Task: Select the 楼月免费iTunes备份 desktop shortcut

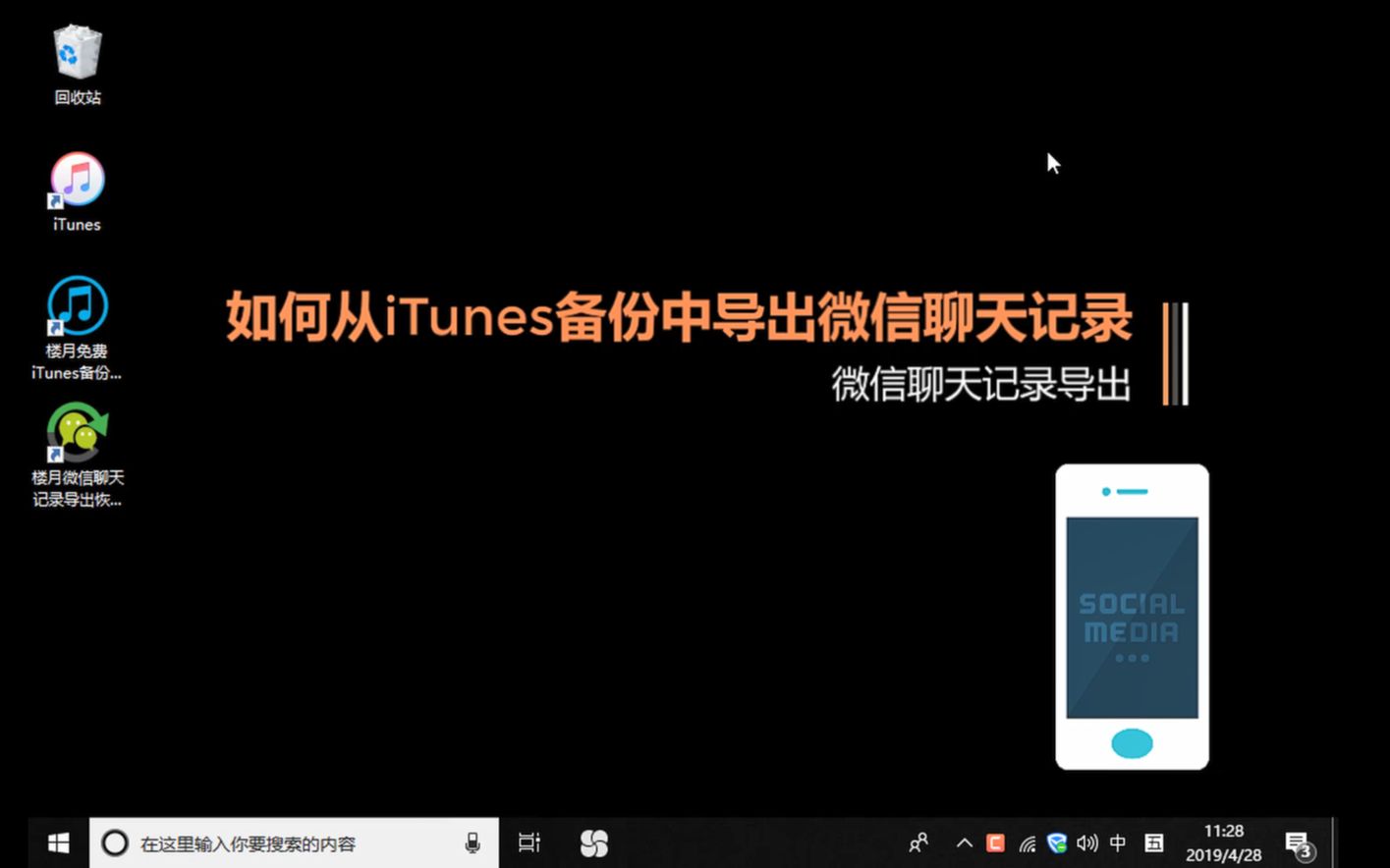Action: coord(77,329)
